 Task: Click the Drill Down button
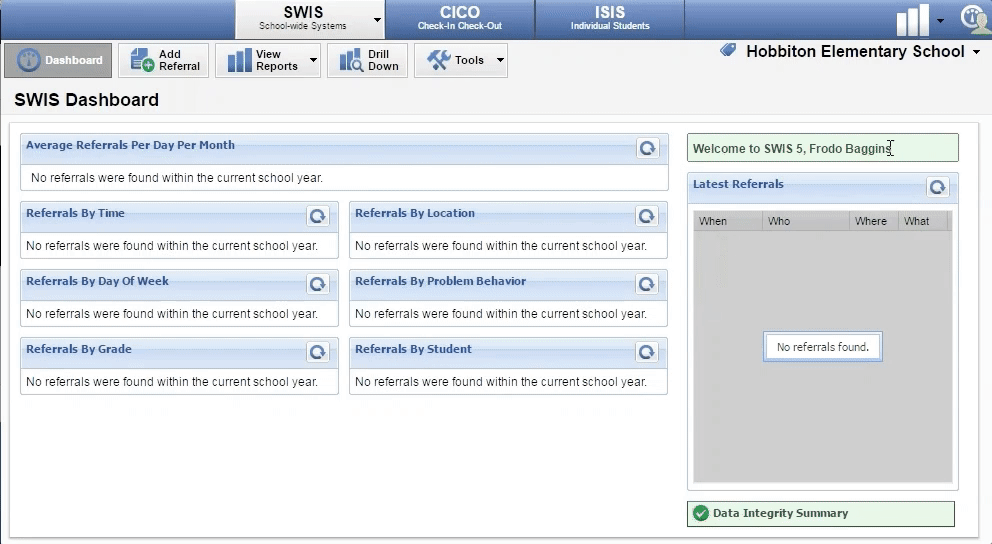(368, 60)
